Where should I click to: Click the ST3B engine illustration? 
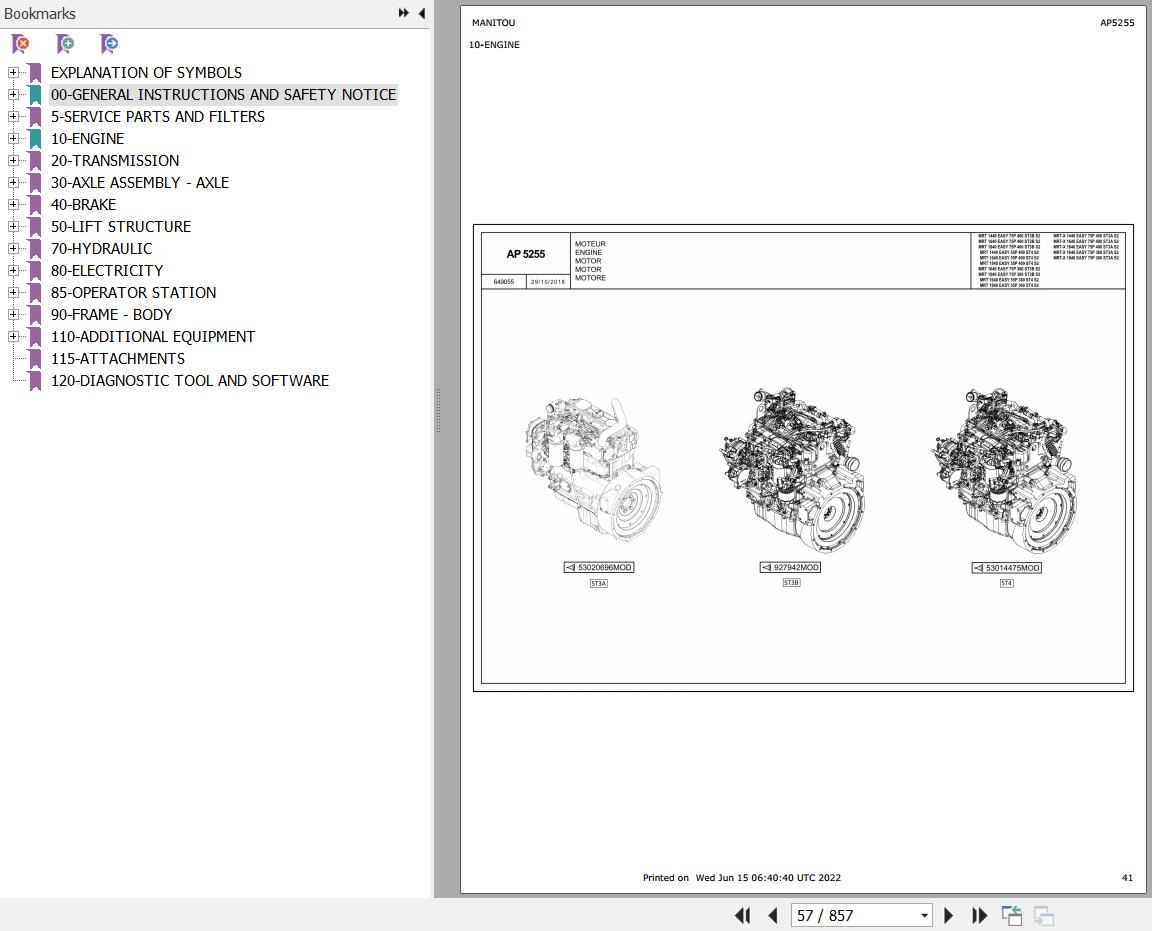click(x=792, y=470)
